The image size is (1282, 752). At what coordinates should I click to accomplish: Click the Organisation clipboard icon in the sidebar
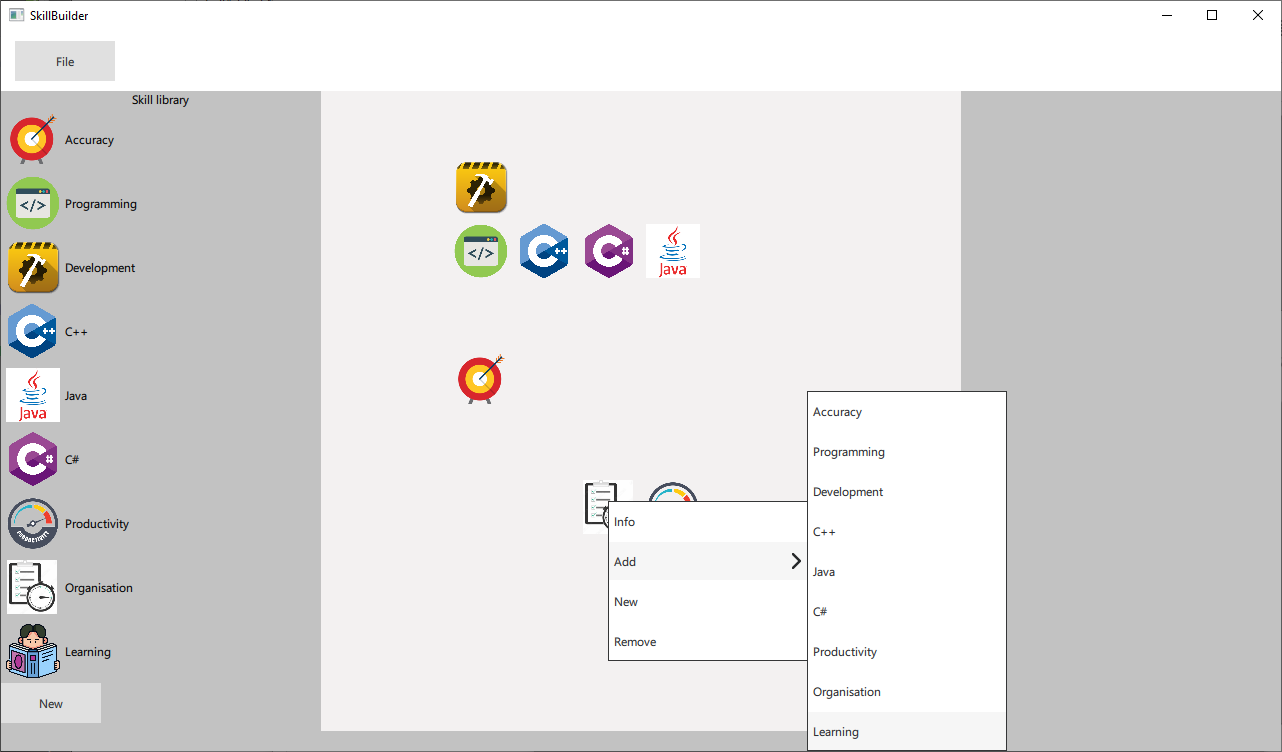pos(33,588)
